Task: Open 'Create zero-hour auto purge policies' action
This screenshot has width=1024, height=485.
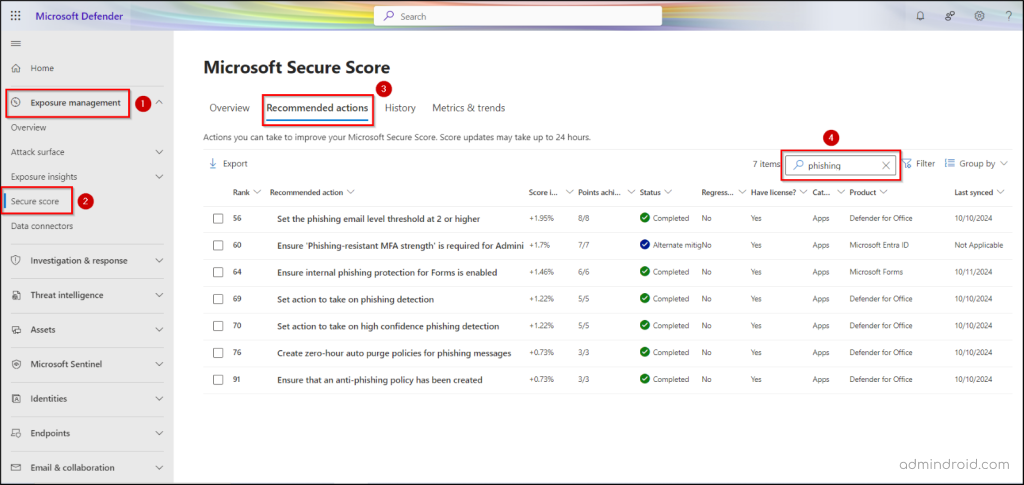Action: [394, 352]
